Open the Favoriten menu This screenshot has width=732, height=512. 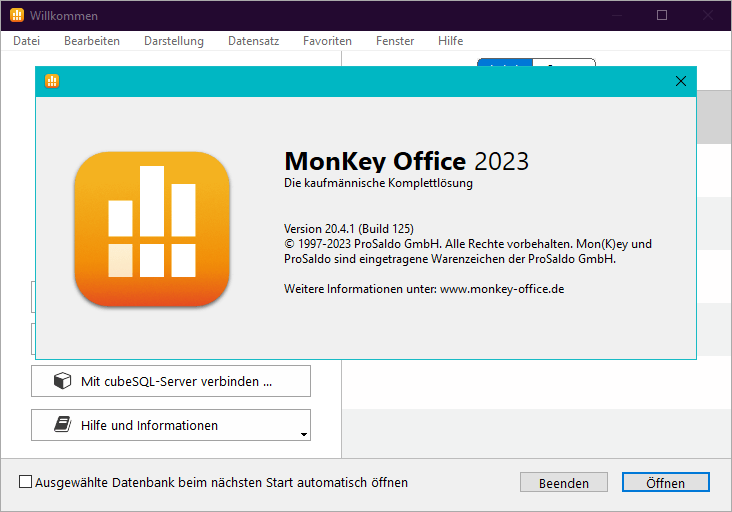coord(327,41)
